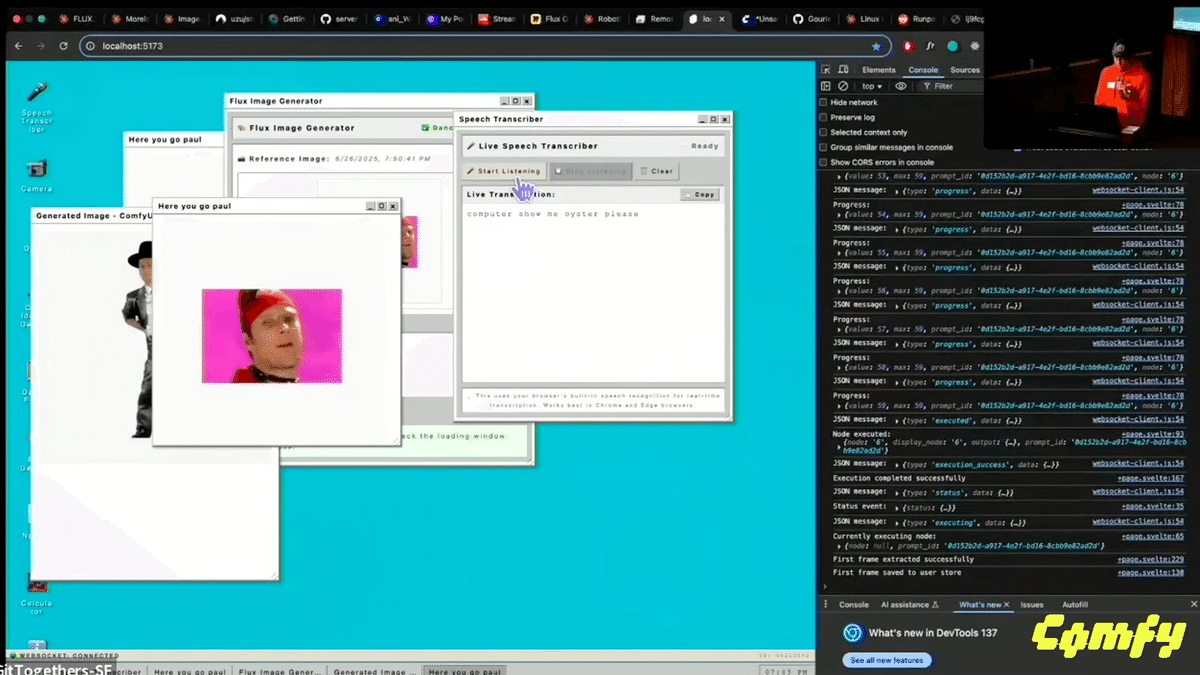The height and width of the screenshot is (675, 1200).
Task: Open the +page.svelte:229 source link
Action: coord(1150,559)
